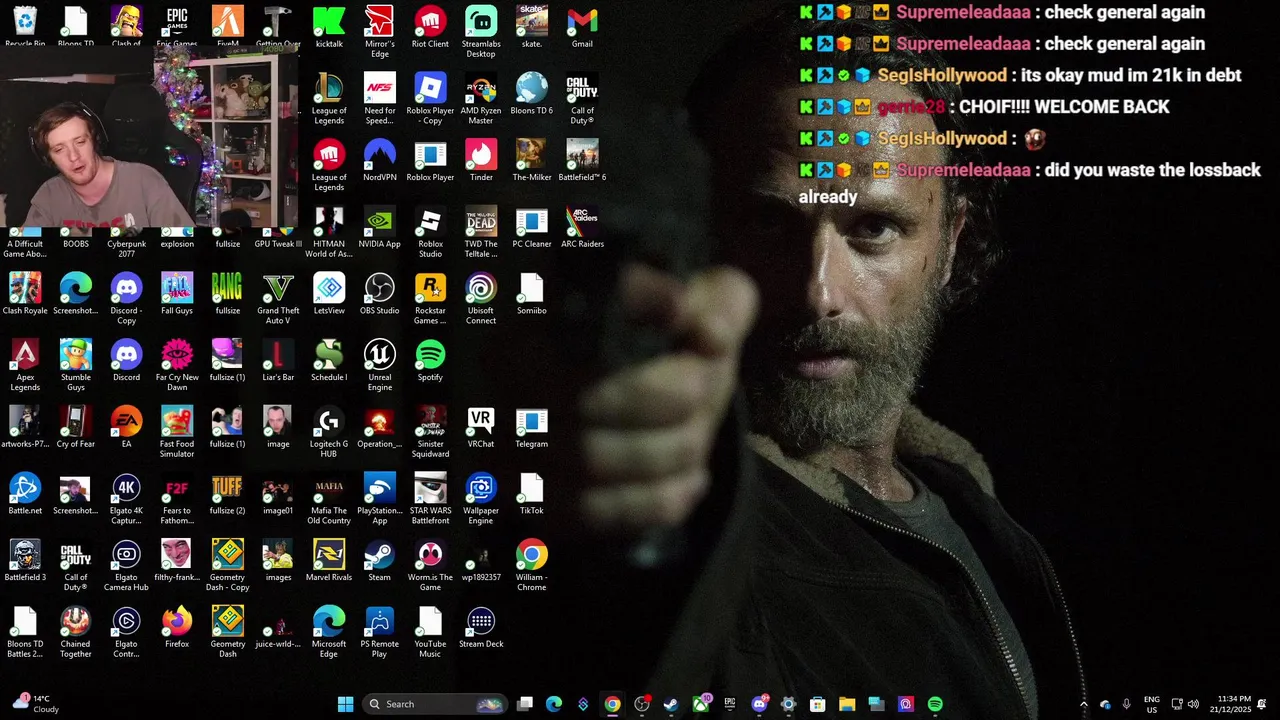Open STAR WARS Battlefront desktop icon
This screenshot has height=720, width=1280.
click(x=430, y=499)
